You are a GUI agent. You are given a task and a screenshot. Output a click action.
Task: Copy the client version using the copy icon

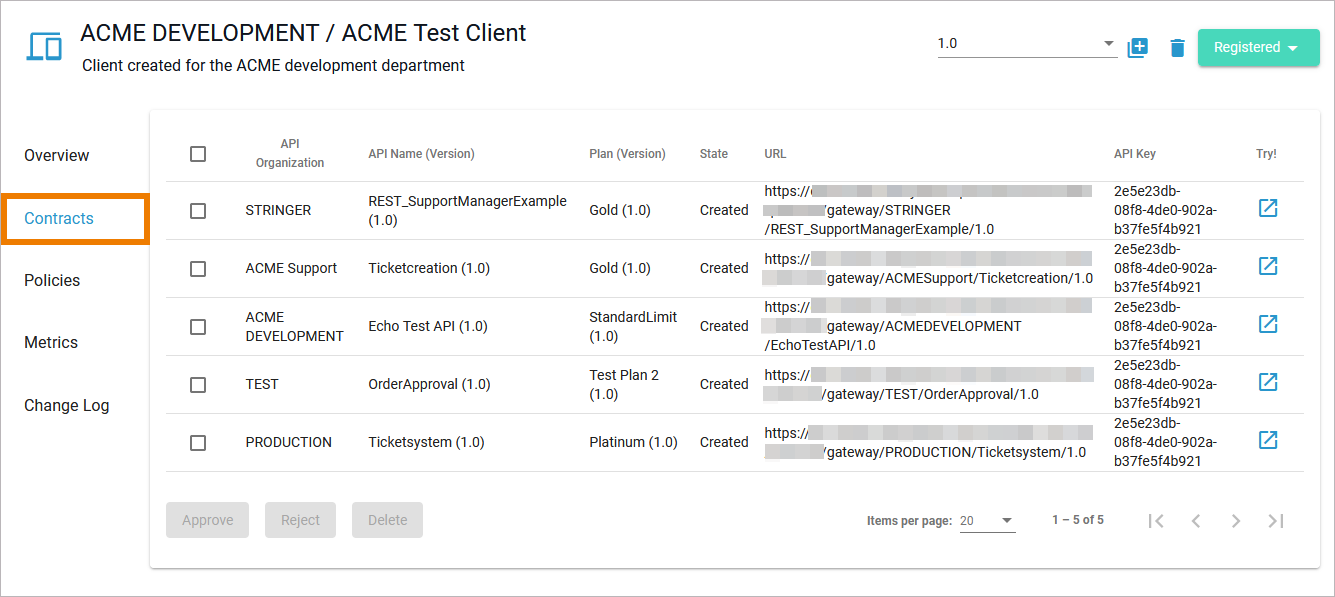(1138, 47)
